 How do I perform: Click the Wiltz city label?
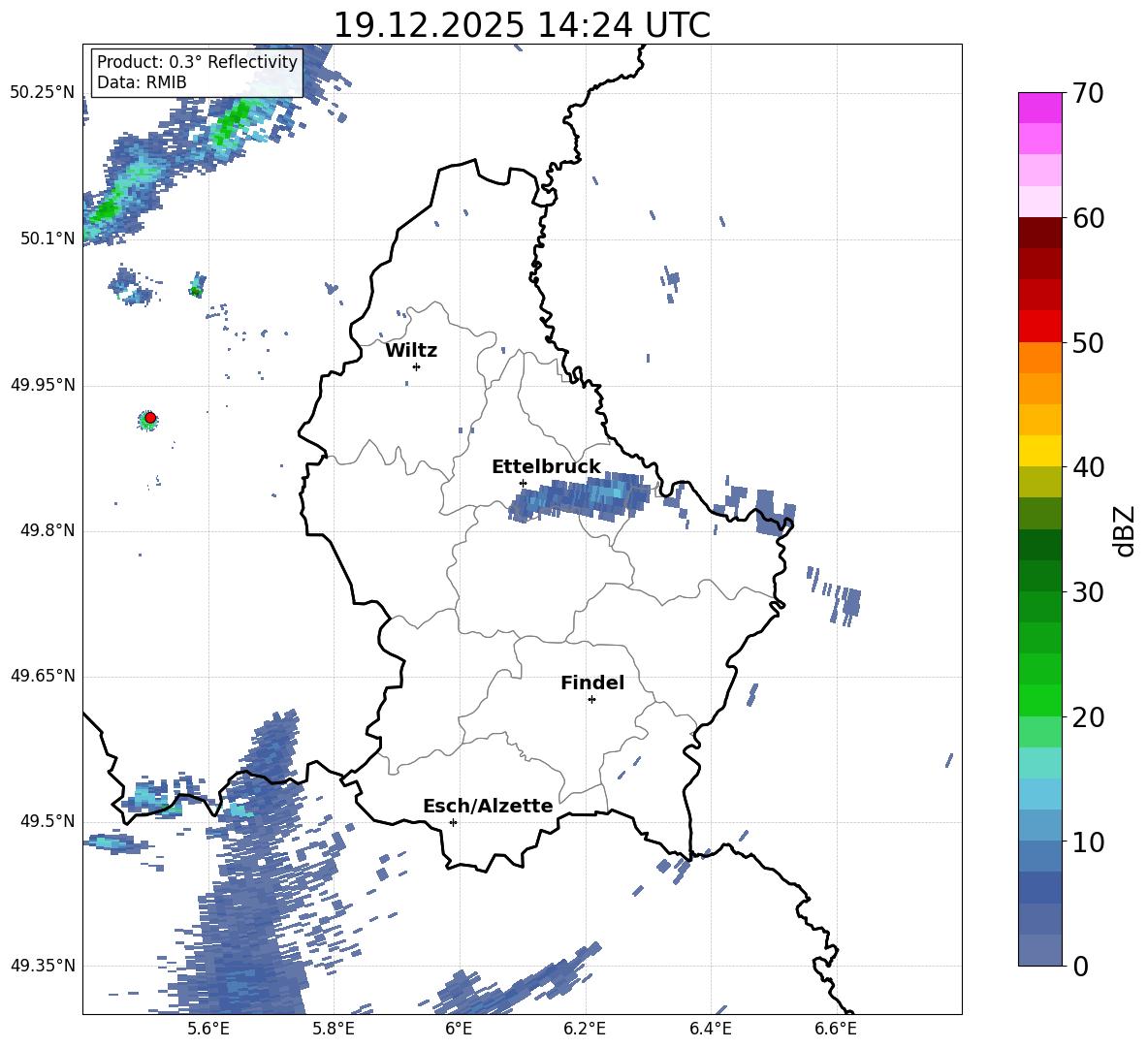(411, 351)
